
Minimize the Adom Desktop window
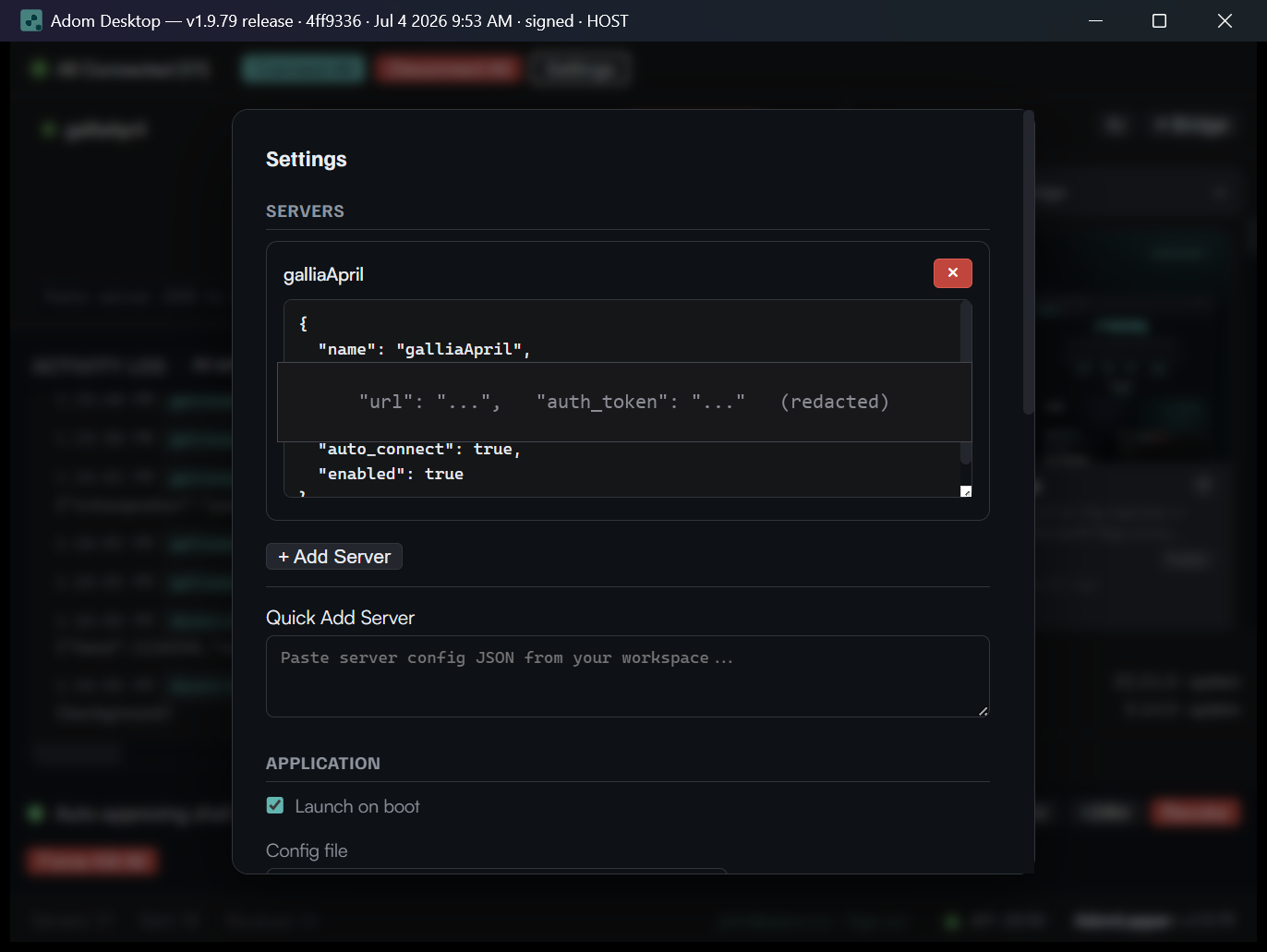tap(1096, 20)
